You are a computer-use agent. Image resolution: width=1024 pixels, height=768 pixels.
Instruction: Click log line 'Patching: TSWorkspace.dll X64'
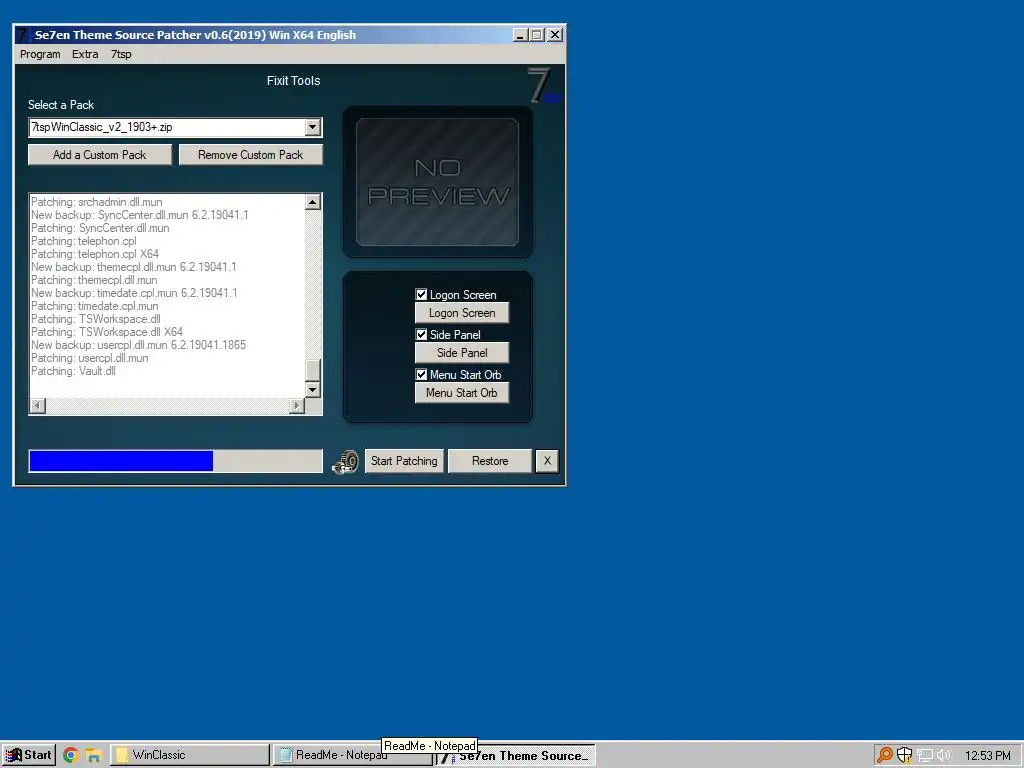point(107,332)
